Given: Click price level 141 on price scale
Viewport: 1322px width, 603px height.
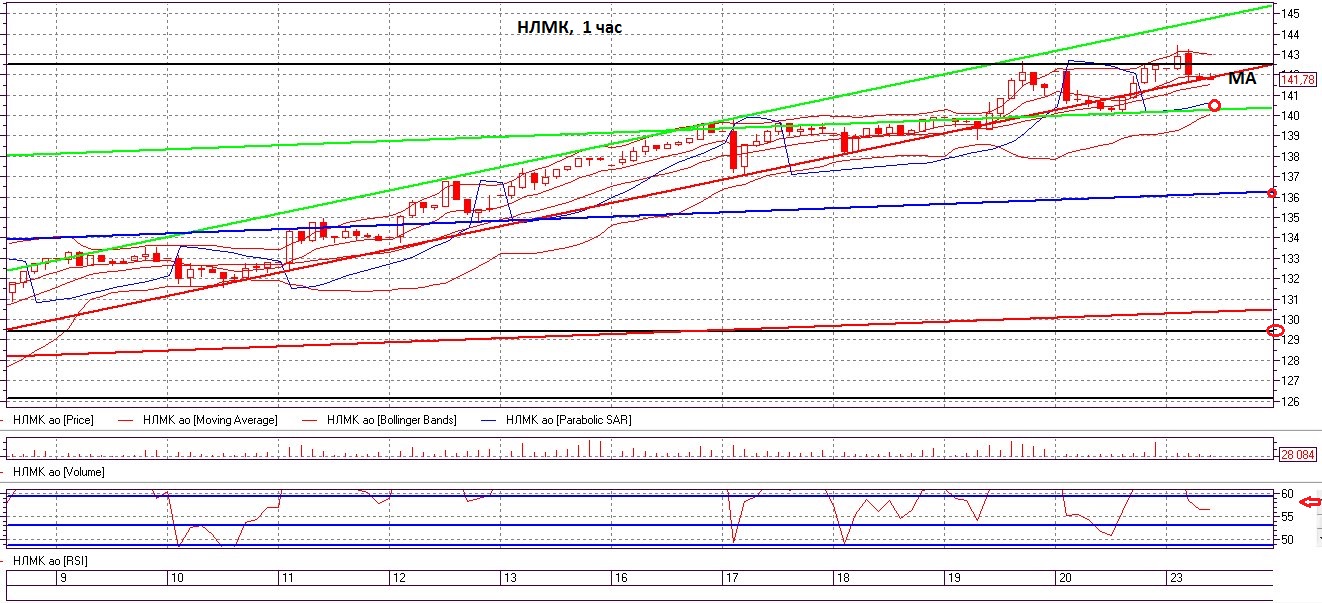Looking at the screenshot, I should 1289,95.
